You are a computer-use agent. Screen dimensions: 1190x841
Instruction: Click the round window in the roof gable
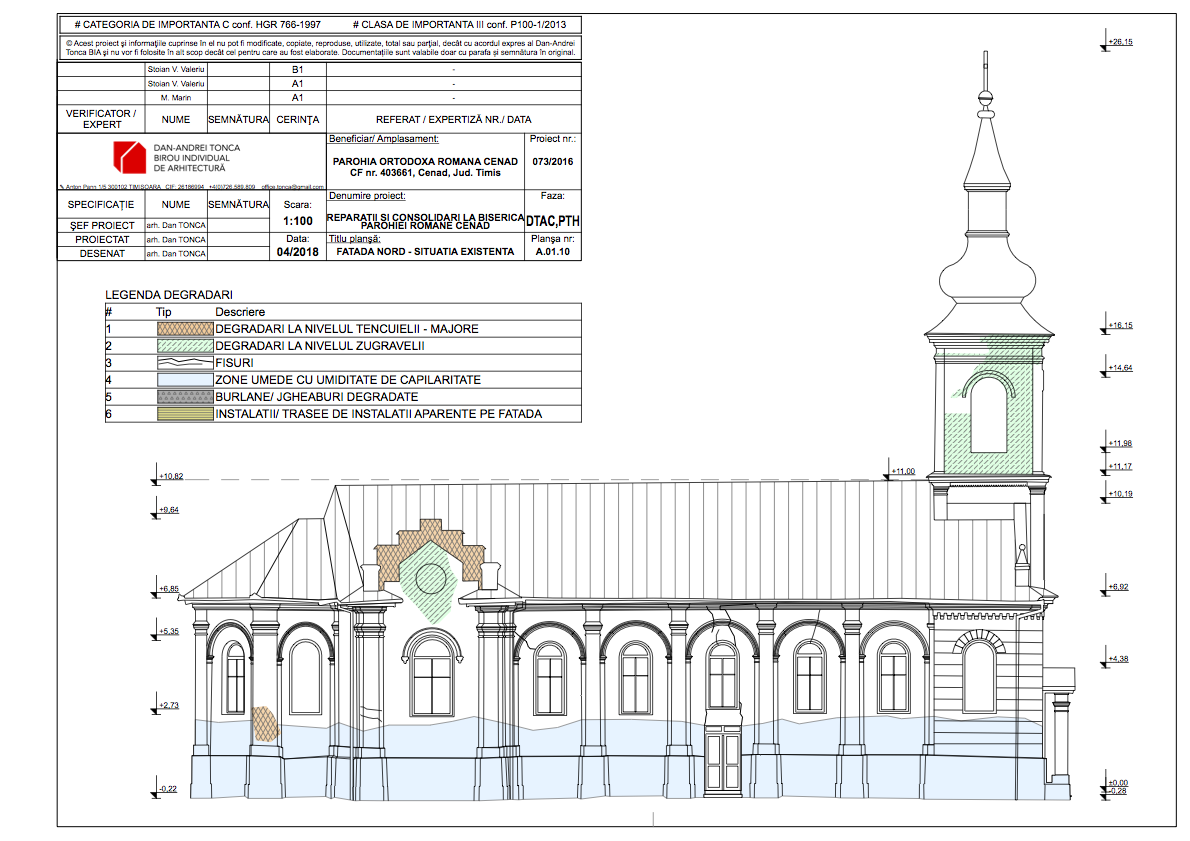pyautogui.click(x=429, y=576)
